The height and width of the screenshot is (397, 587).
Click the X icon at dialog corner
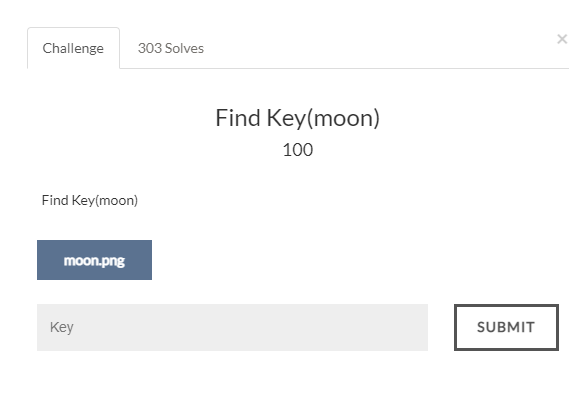point(562,39)
